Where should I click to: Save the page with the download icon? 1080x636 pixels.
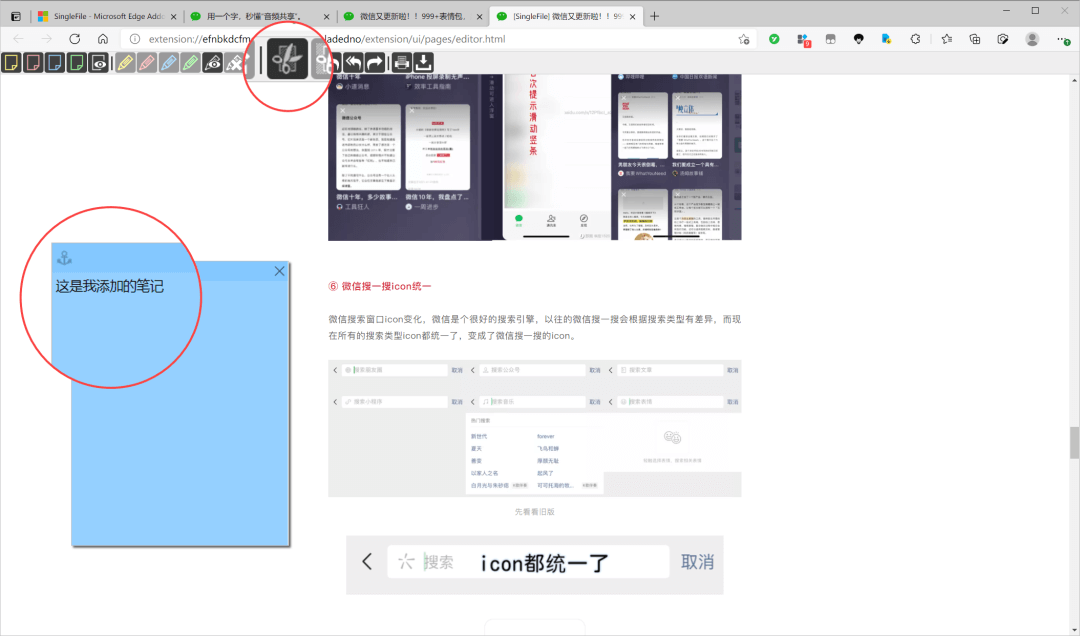[424, 63]
